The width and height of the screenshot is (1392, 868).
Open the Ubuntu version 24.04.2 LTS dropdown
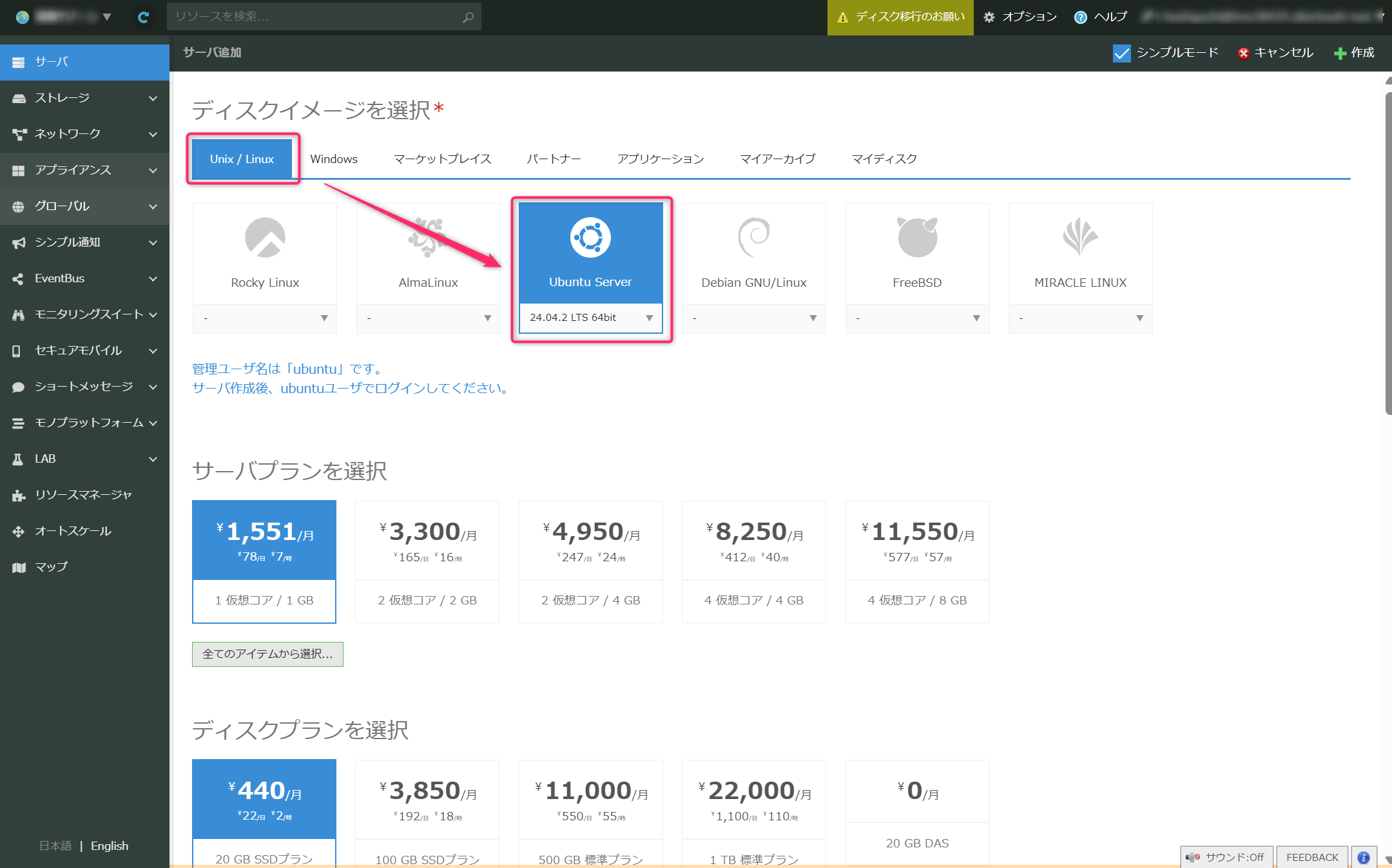[x=590, y=318]
